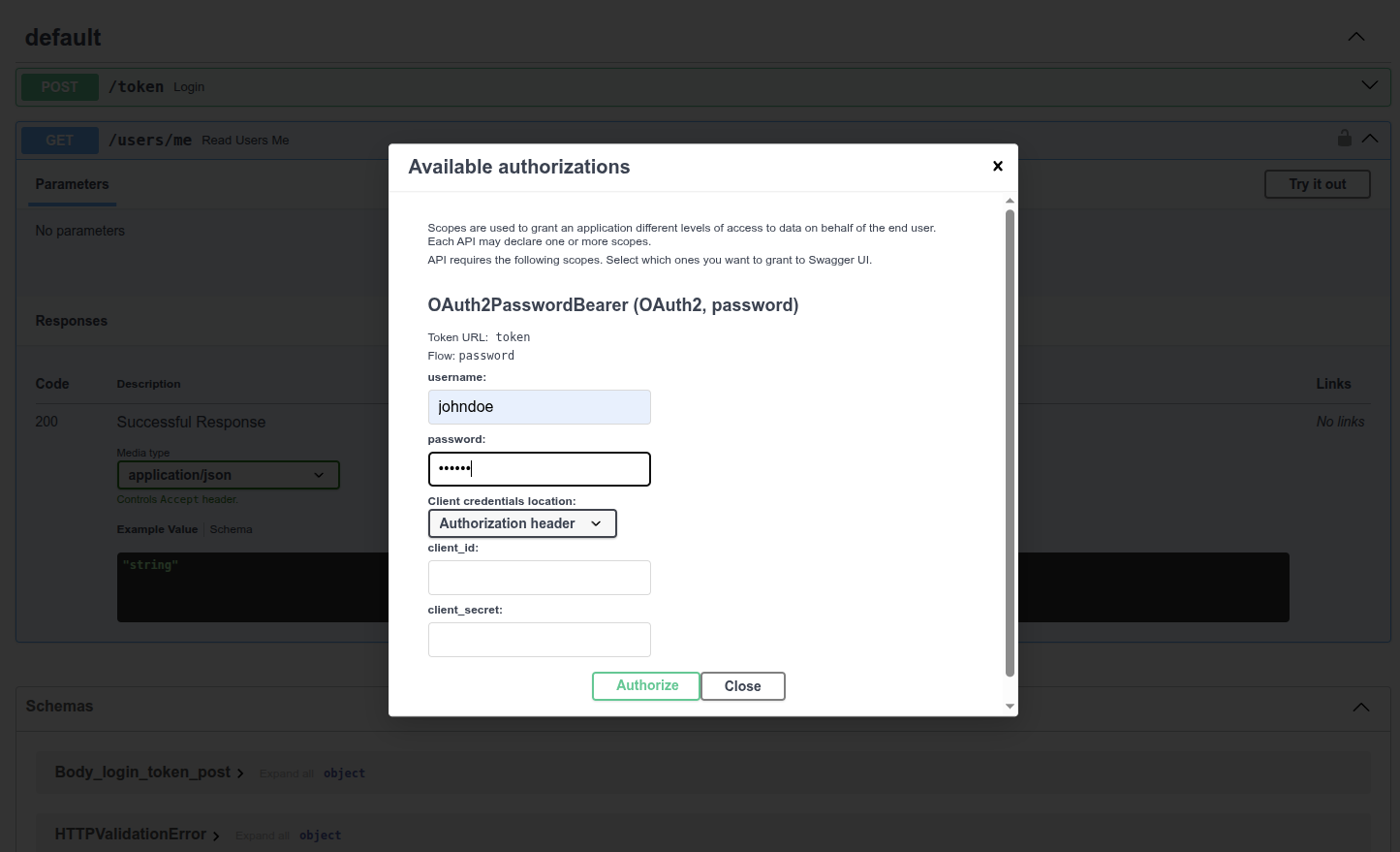Switch to the Schema tab
This screenshot has width=1400, height=852.
coord(231,529)
